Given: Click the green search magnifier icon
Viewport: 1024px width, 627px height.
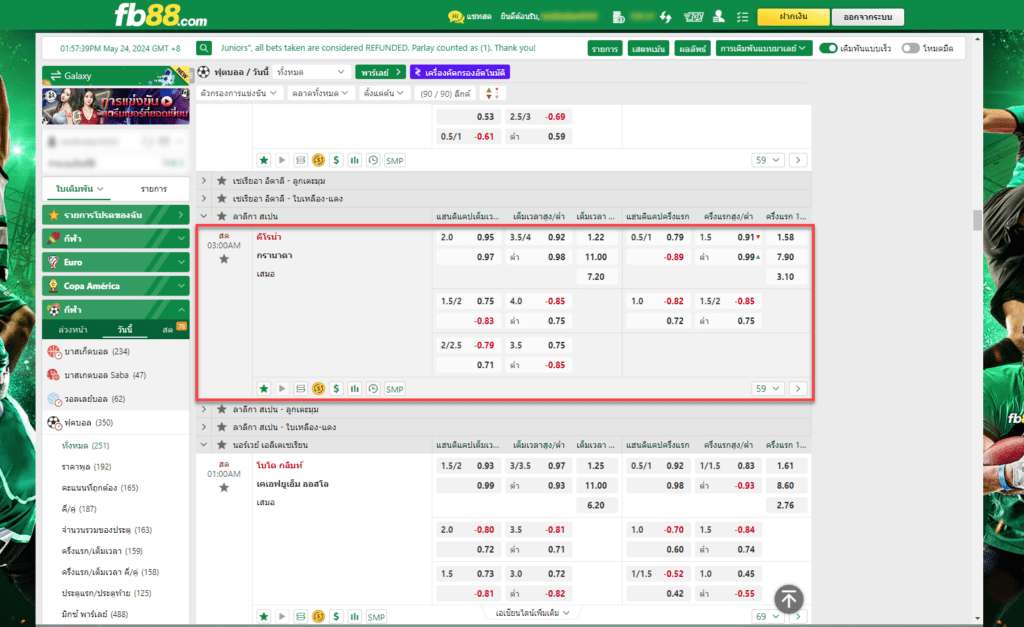Looking at the screenshot, I should click(x=204, y=48).
